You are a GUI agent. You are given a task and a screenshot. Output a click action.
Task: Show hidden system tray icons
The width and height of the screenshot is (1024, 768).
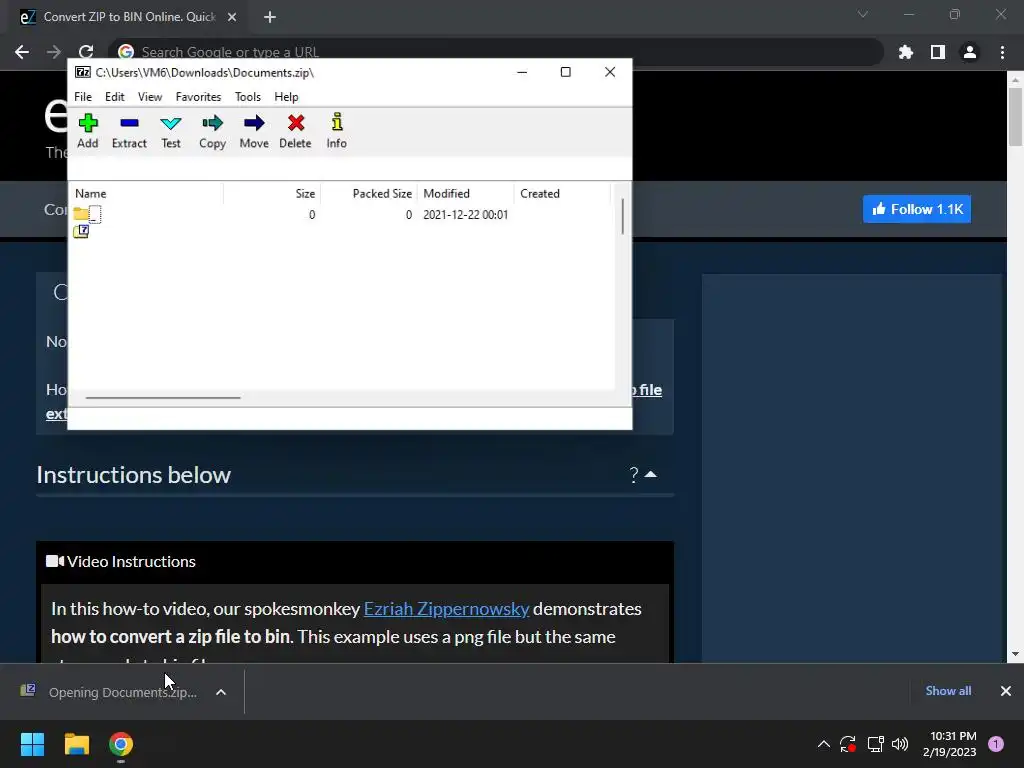[824, 744]
